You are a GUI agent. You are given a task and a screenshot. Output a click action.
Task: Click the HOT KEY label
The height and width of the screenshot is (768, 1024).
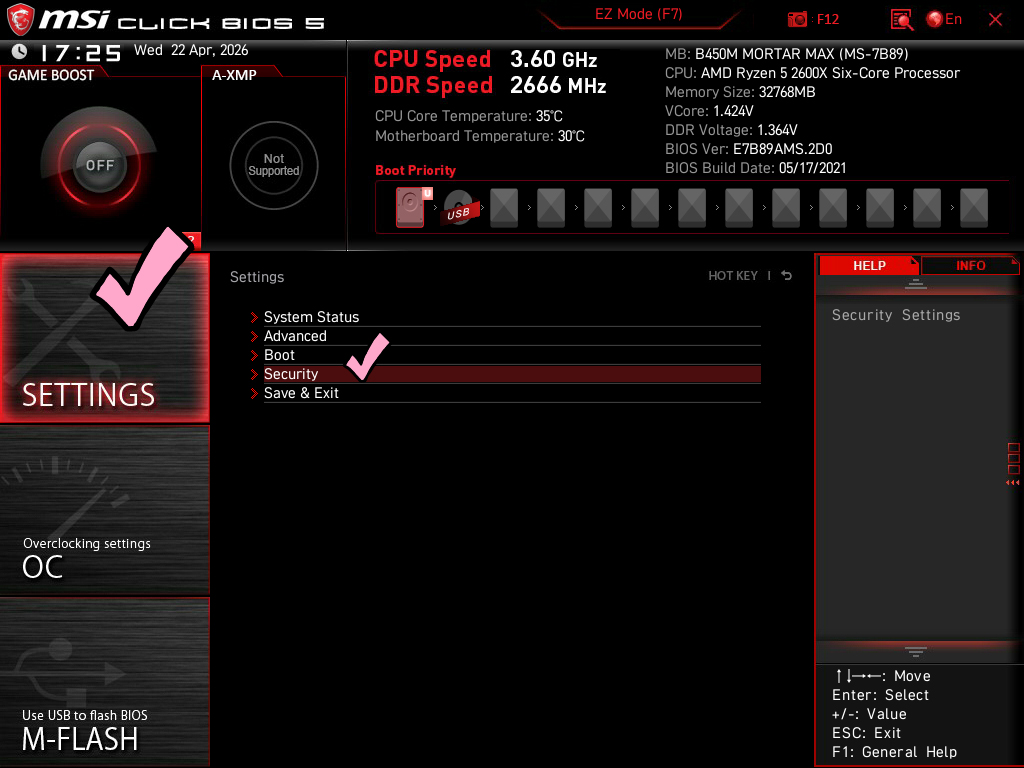click(x=733, y=276)
